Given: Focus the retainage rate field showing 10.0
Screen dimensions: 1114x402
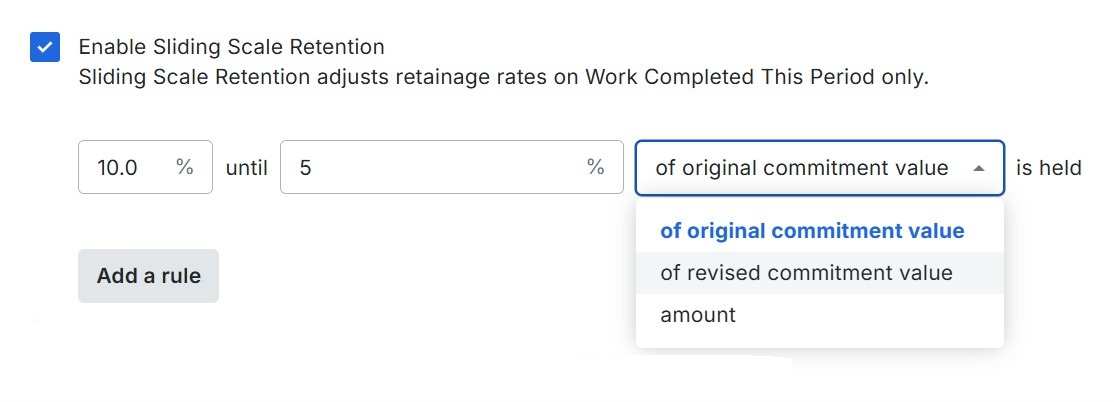Looking at the screenshot, I should click(x=130, y=168).
